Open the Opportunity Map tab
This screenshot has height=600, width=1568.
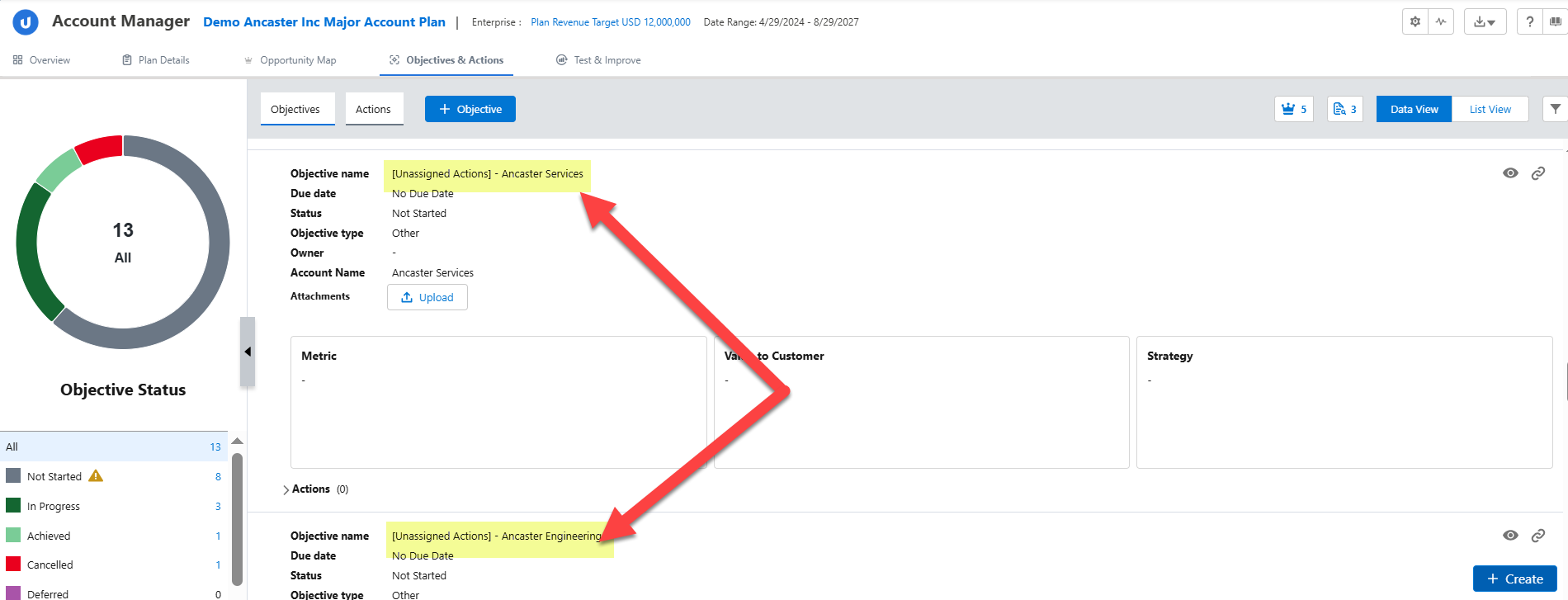tap(297, 60)
